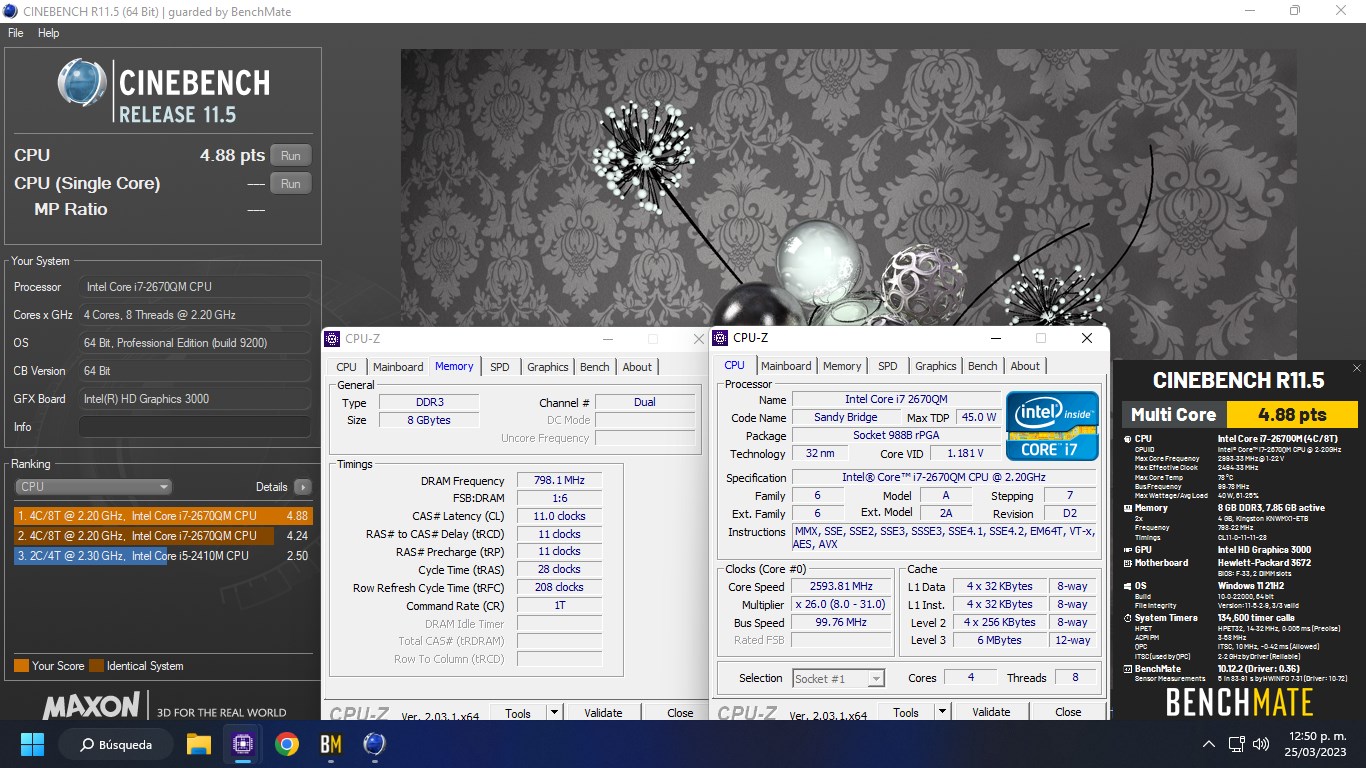Click the Cinebench sphere logo icon
The image size is (1366, 768).
(x=82, y=83)
